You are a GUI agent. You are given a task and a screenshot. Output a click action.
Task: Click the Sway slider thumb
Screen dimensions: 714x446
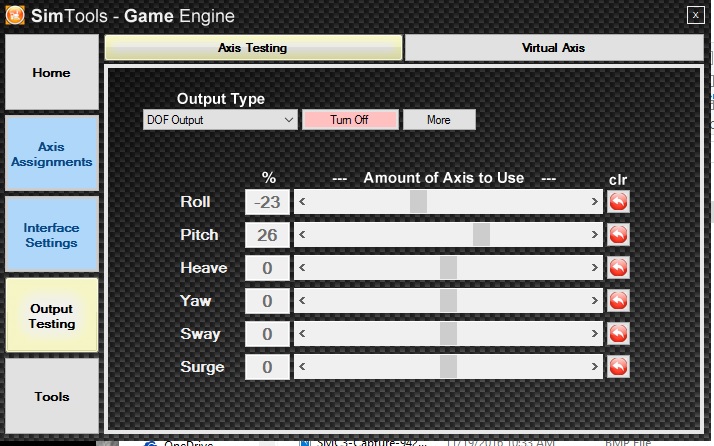pos(448,333)
